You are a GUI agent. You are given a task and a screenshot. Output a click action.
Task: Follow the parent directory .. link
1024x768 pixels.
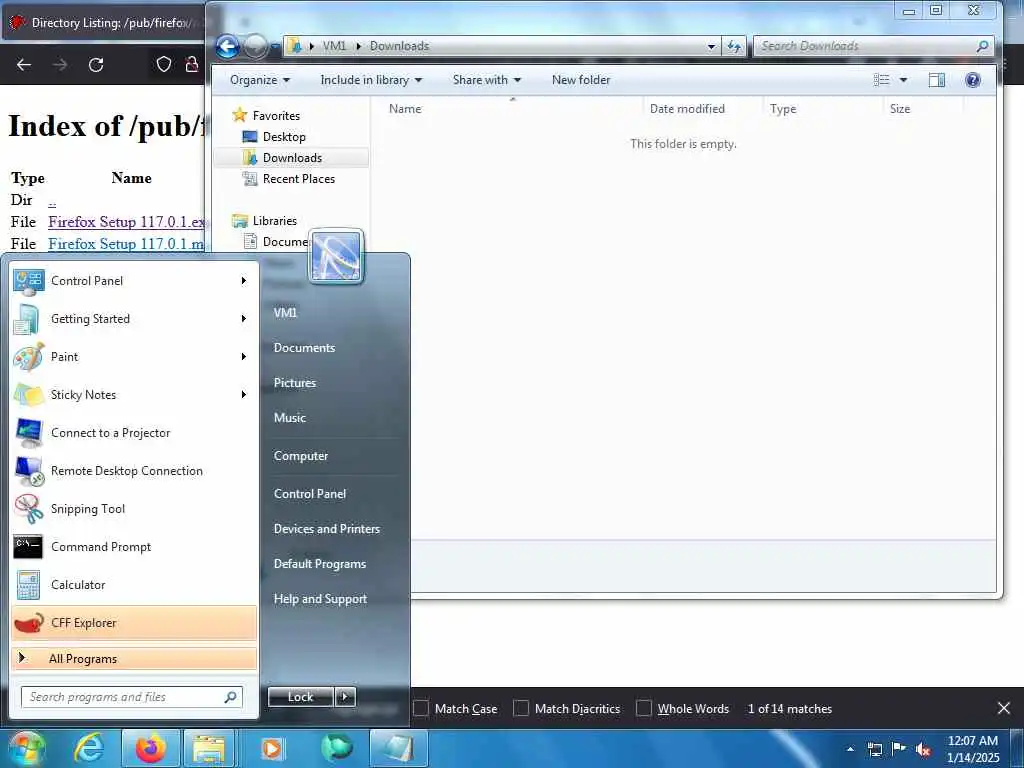point(52,201)
